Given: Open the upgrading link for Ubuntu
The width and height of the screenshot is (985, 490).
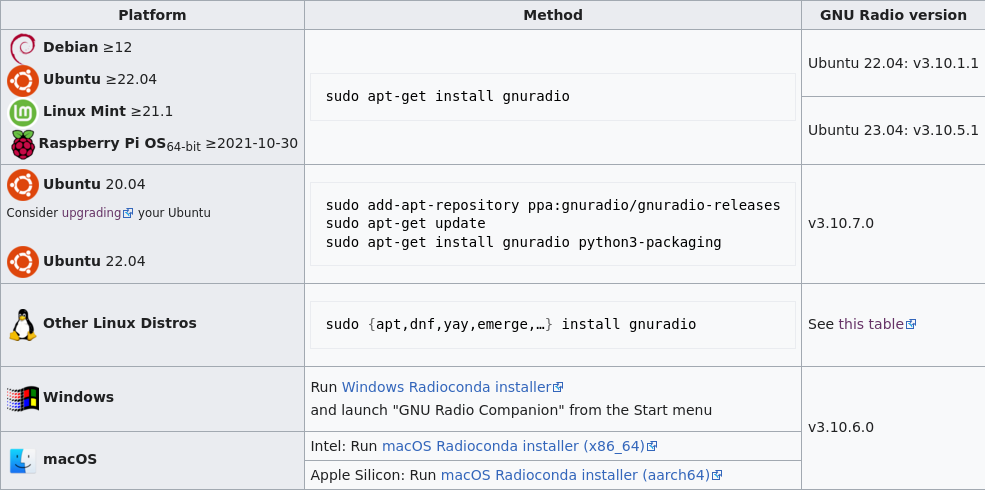Looking at the screenshot, I should coord(97,213).
